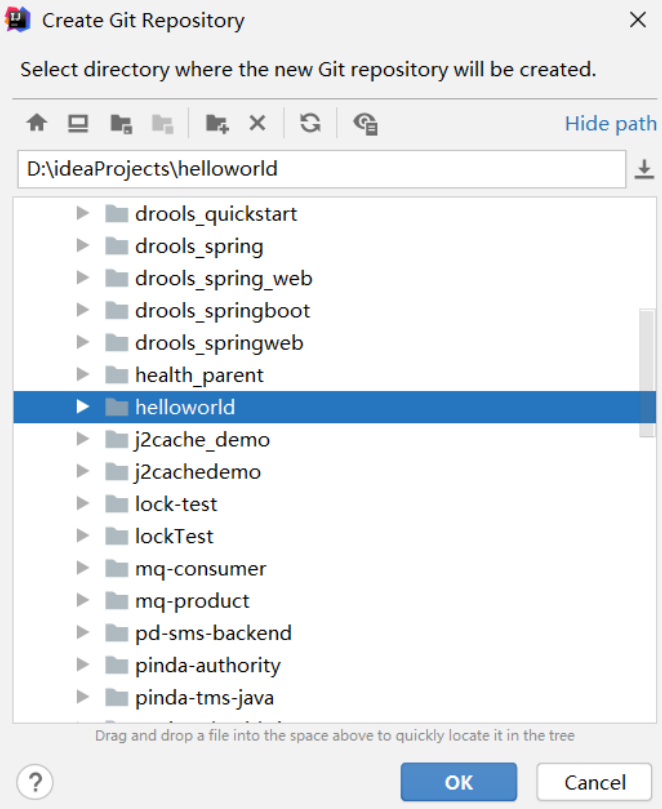The image size is (662, 809).
Task: Expand the helloworld folder
Action: tap(83, 407)
